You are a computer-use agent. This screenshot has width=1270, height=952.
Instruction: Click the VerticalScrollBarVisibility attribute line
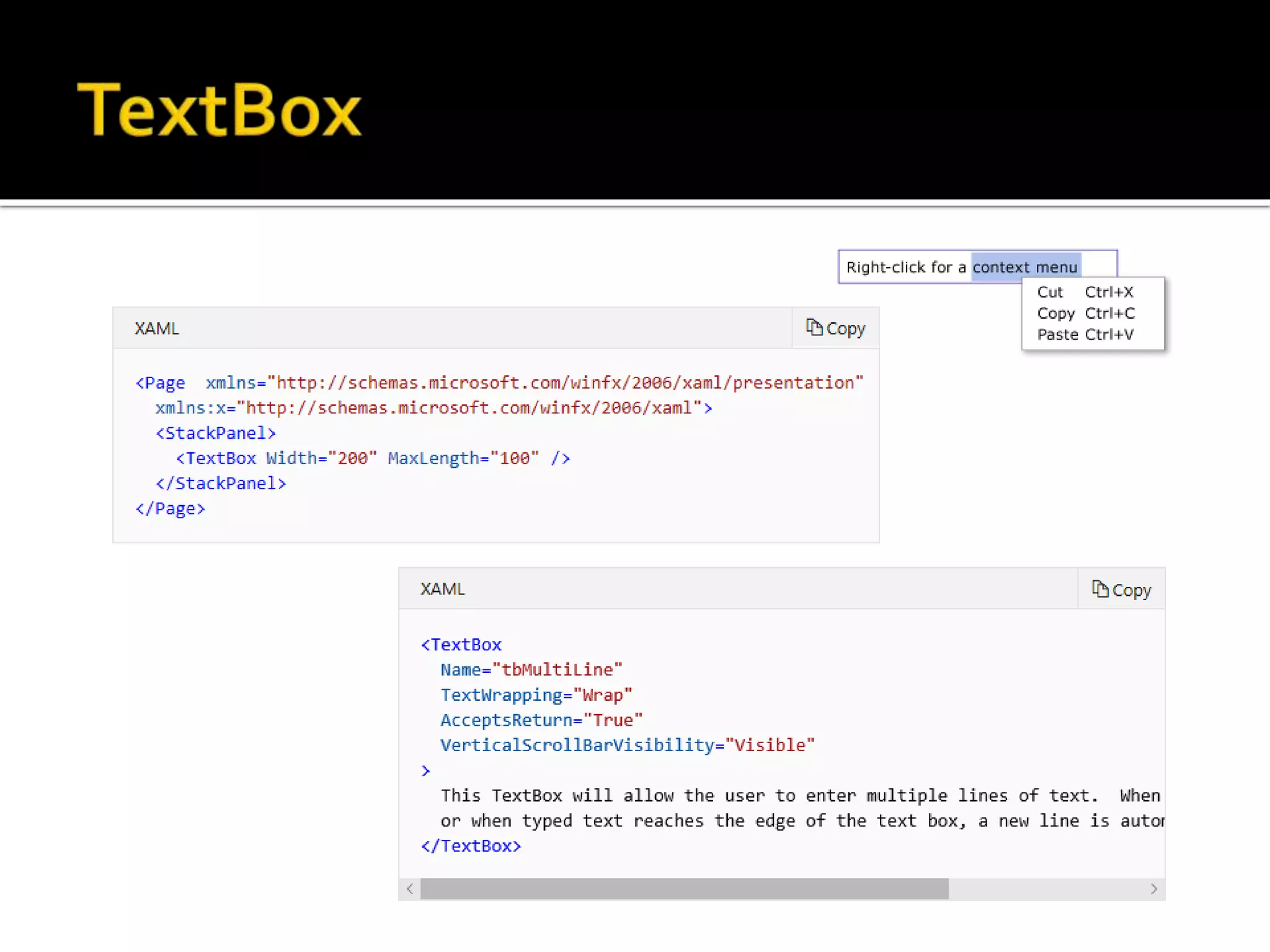pyautogui.click(x=626, y=745)
